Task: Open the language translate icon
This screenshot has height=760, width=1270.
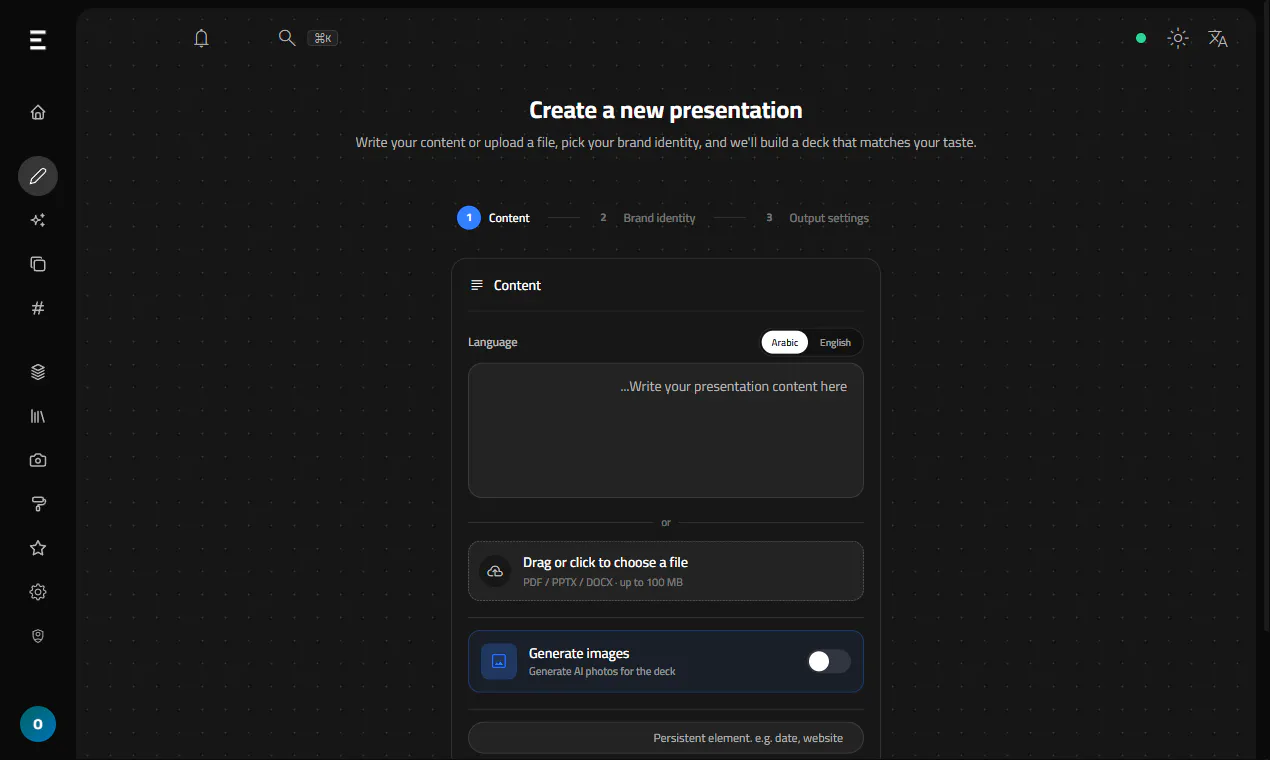Action: (x=1218, y=38)
